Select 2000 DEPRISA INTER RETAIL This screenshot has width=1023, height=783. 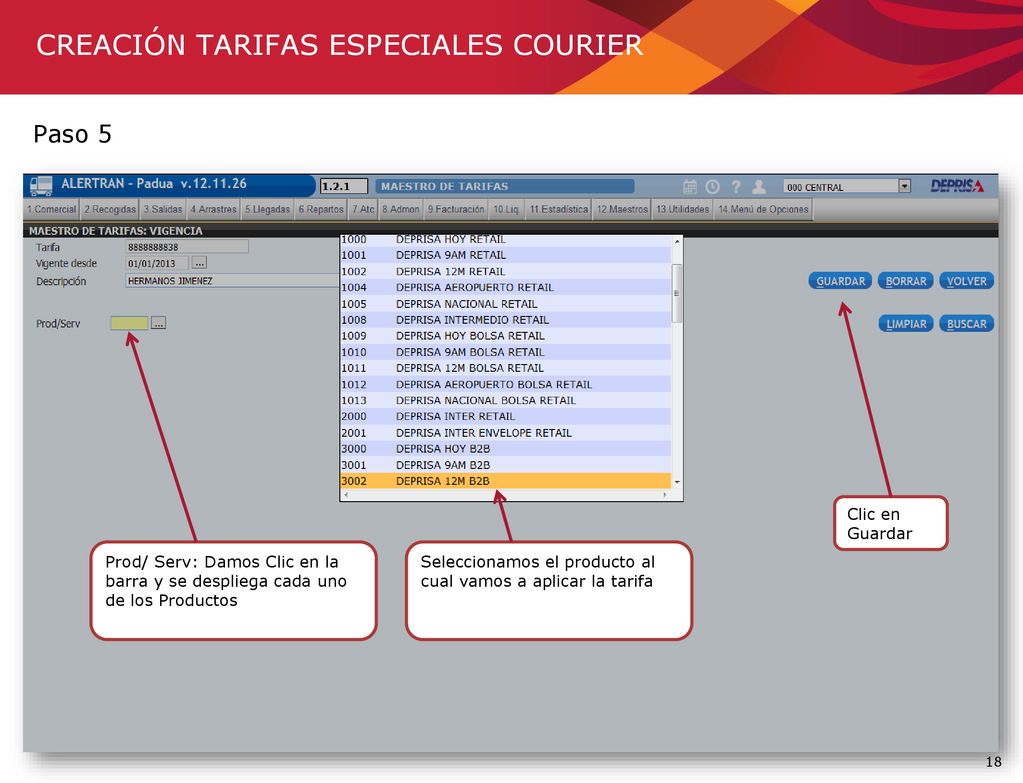coord(506,416)
